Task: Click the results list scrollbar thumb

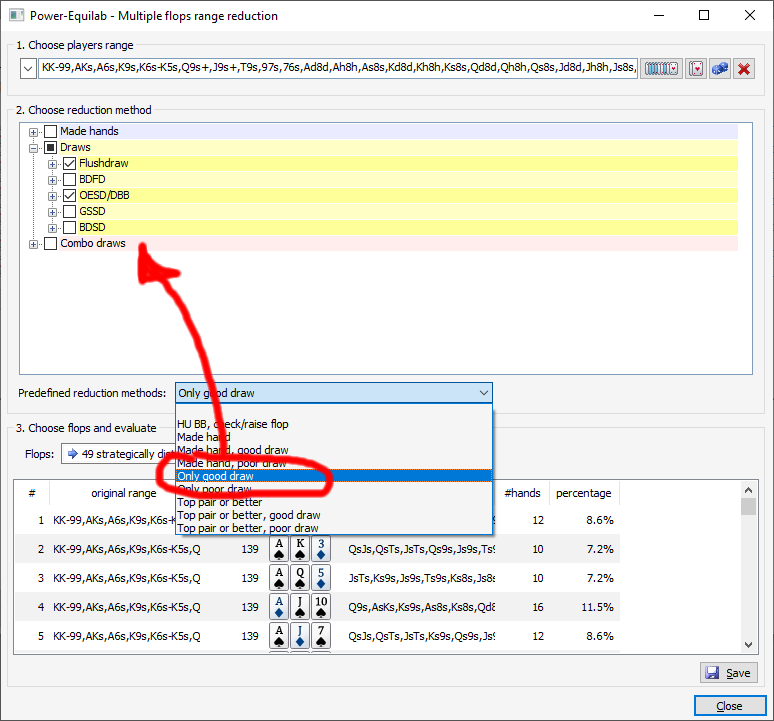Action: (748, 507)
